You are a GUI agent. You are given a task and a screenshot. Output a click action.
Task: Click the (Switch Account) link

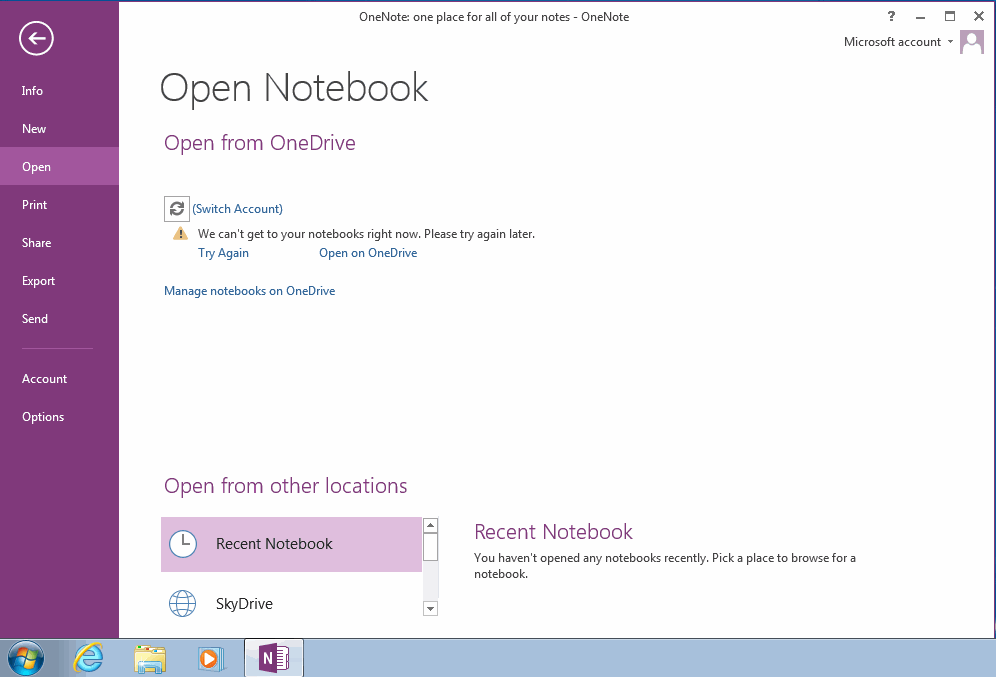[x=238, y=209]
